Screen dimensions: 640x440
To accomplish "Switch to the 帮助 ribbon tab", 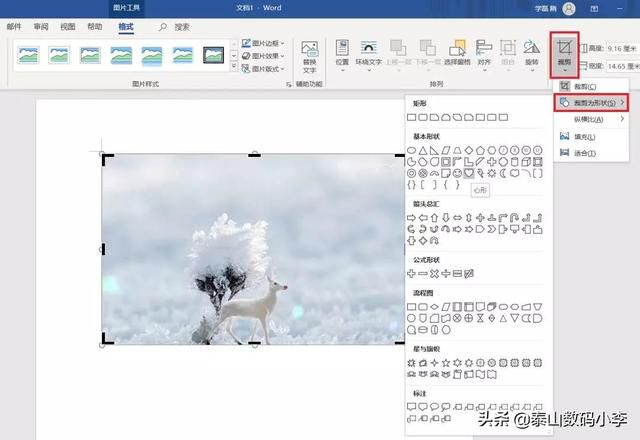I will (x=95, y=27).
